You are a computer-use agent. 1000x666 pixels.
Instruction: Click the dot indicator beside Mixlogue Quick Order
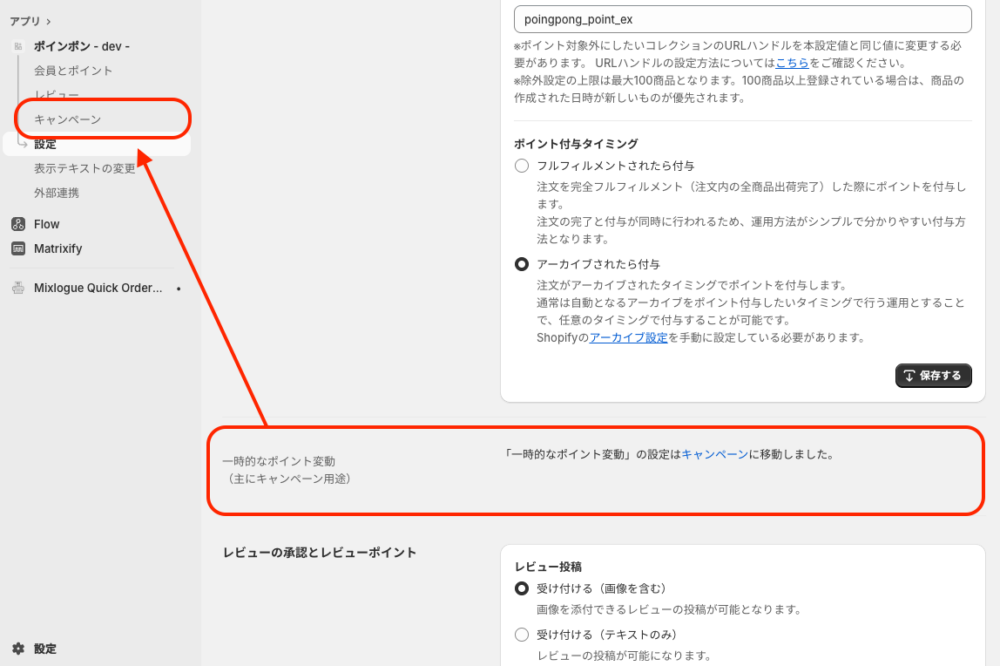pos(178,288)
